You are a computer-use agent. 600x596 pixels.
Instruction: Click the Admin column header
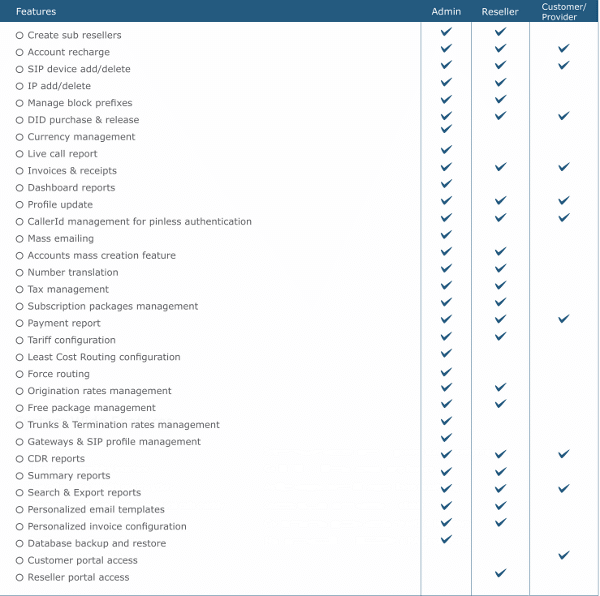tap(446, 11)
